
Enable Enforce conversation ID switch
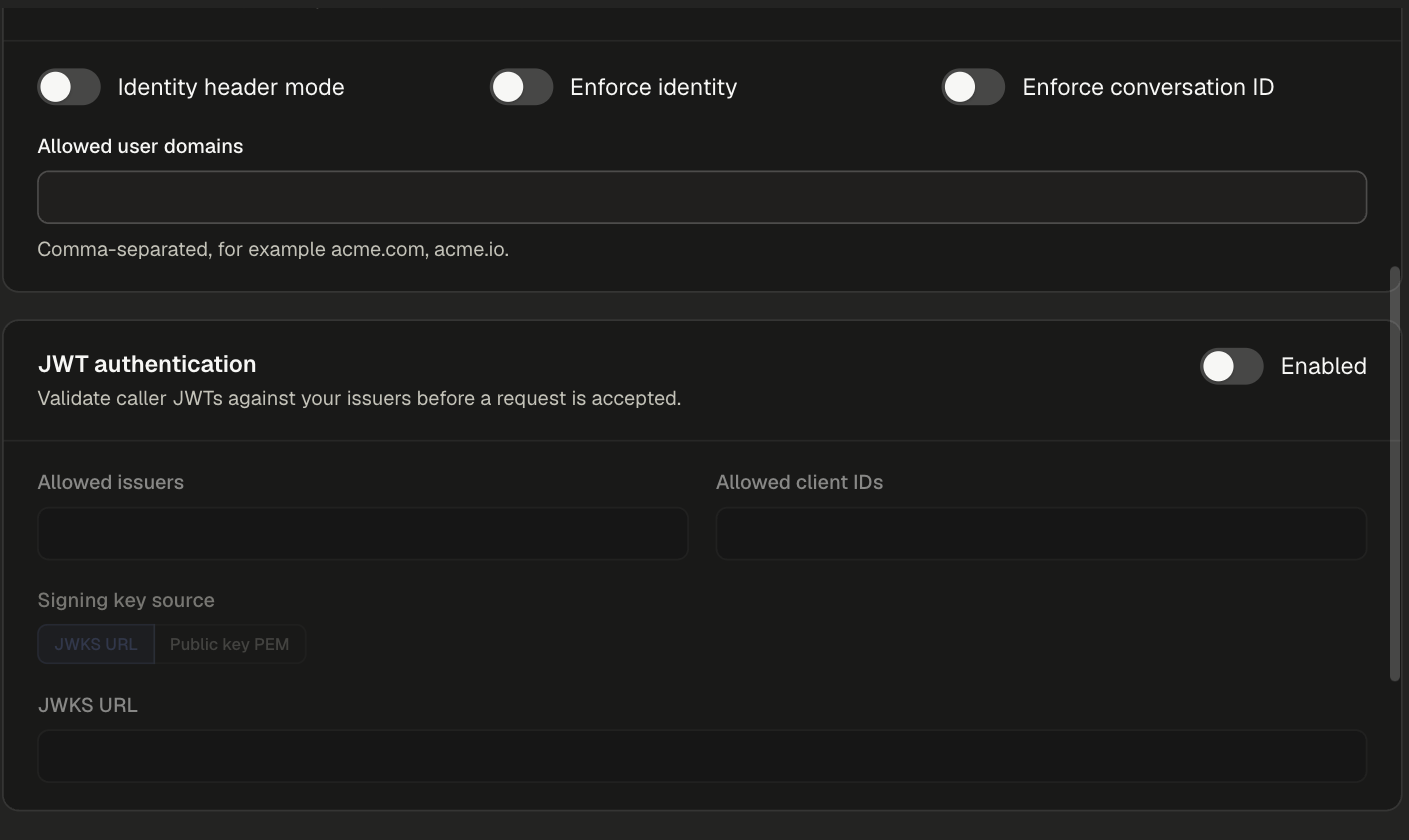[973, 87]
